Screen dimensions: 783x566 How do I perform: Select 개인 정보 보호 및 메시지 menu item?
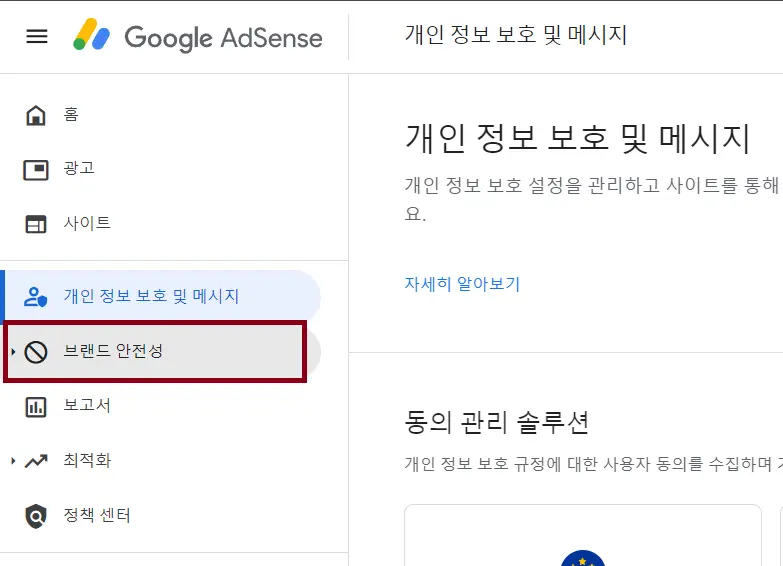click(160, 297)
